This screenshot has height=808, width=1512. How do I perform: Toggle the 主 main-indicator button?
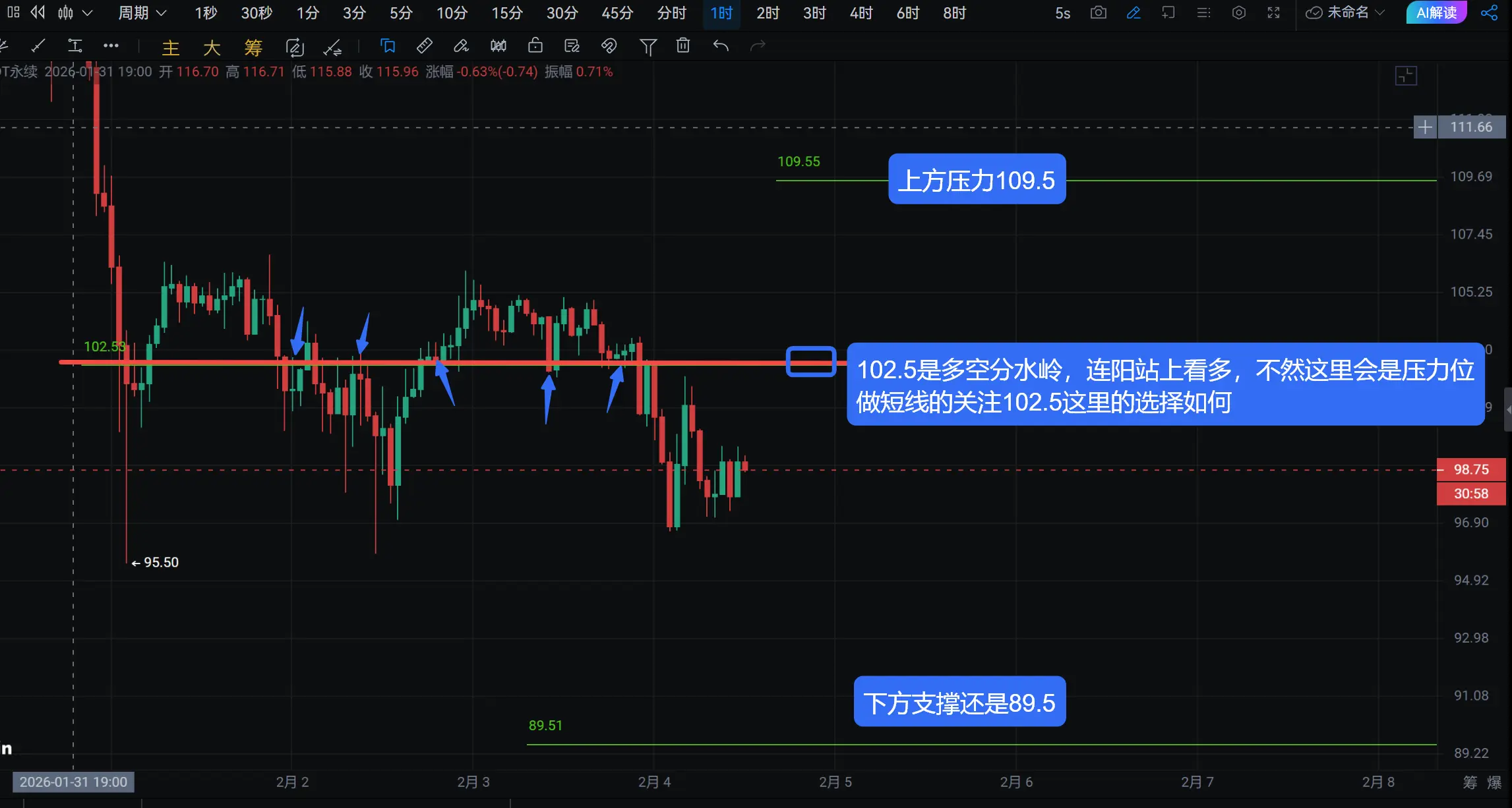pos(171,47)
